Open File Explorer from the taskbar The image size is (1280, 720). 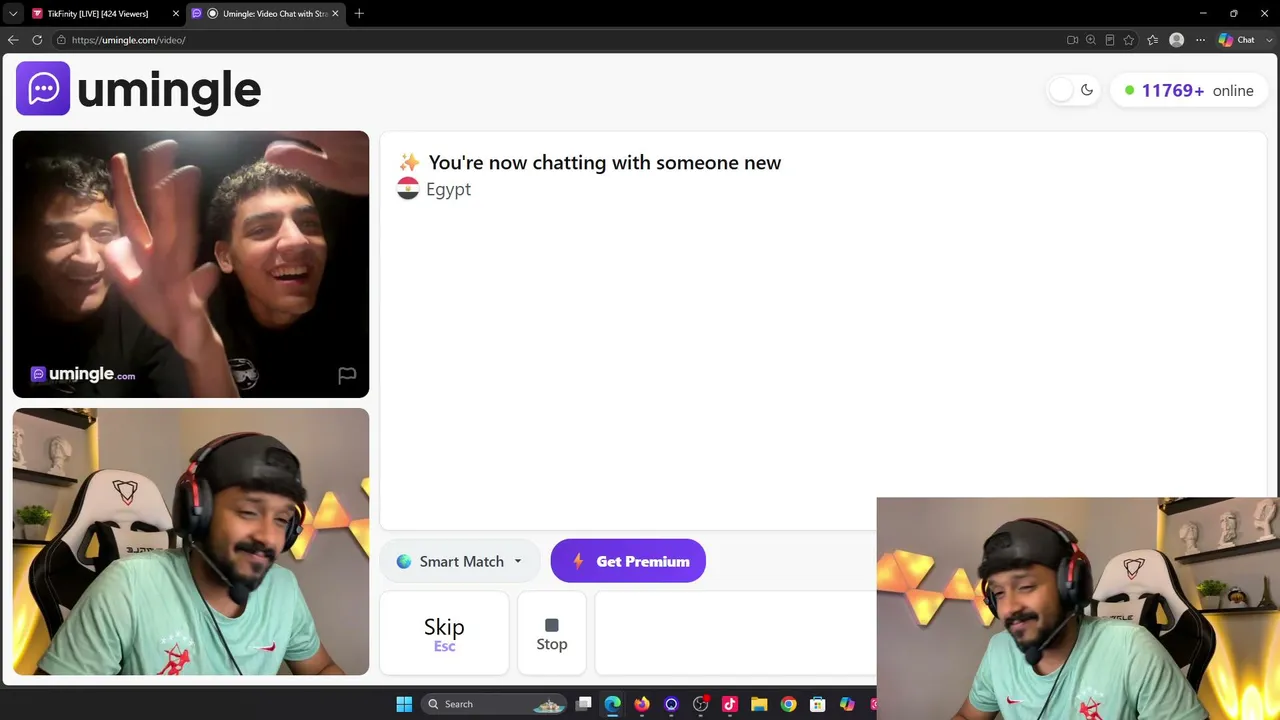pyautogui.click(x=759, y=704)
